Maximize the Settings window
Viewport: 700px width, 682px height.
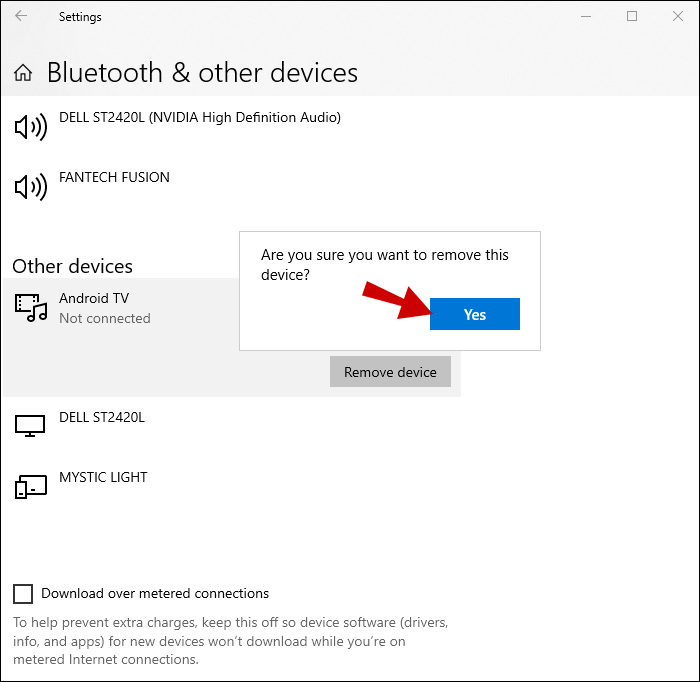point(632,16)
